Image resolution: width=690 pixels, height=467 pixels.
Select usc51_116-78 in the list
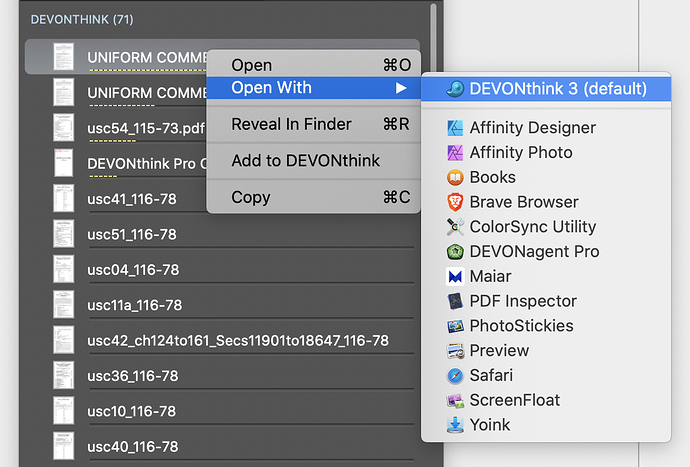click(x=222, y=234)
